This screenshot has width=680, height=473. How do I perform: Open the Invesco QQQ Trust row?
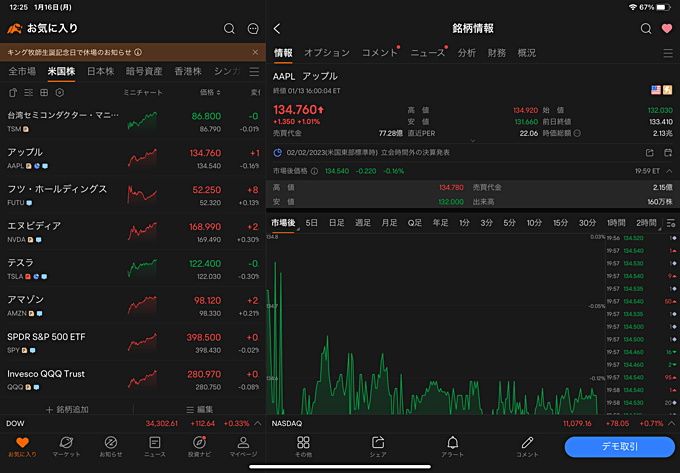pyautogui.click(x=133, y=379)
